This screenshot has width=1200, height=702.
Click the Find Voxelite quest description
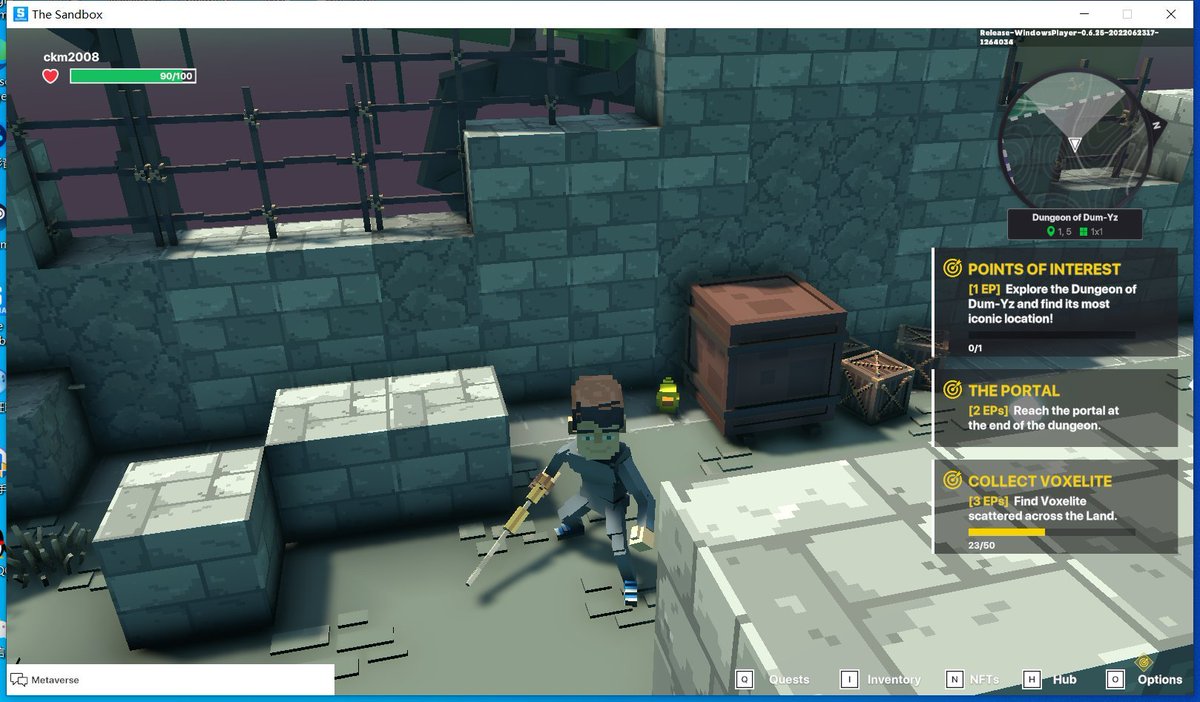tap(1042, 509)
